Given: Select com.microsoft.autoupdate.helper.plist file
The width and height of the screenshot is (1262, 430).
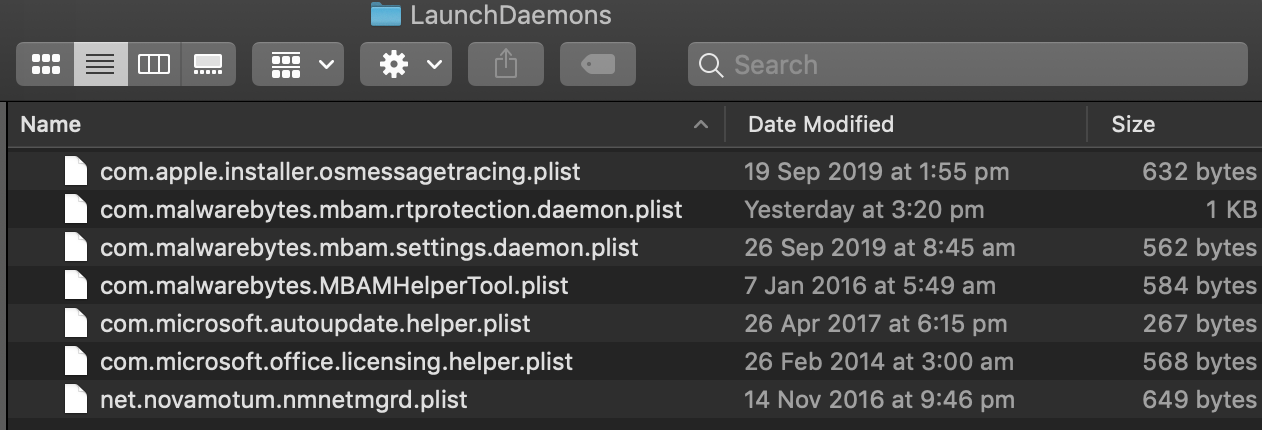Looking at the screenshot, I should click(315, 324).
